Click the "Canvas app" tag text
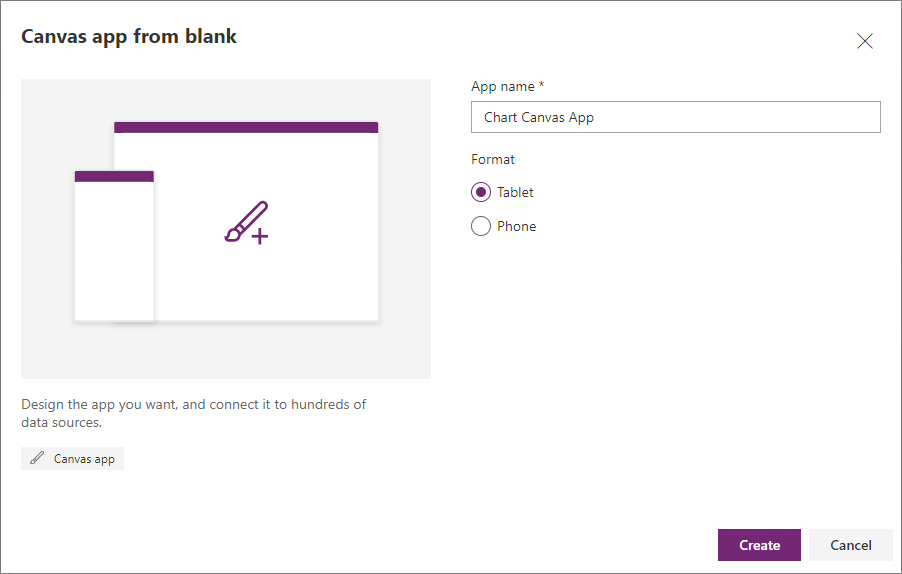This screenshot has height=574, width=902. click(x=84, y=460)
